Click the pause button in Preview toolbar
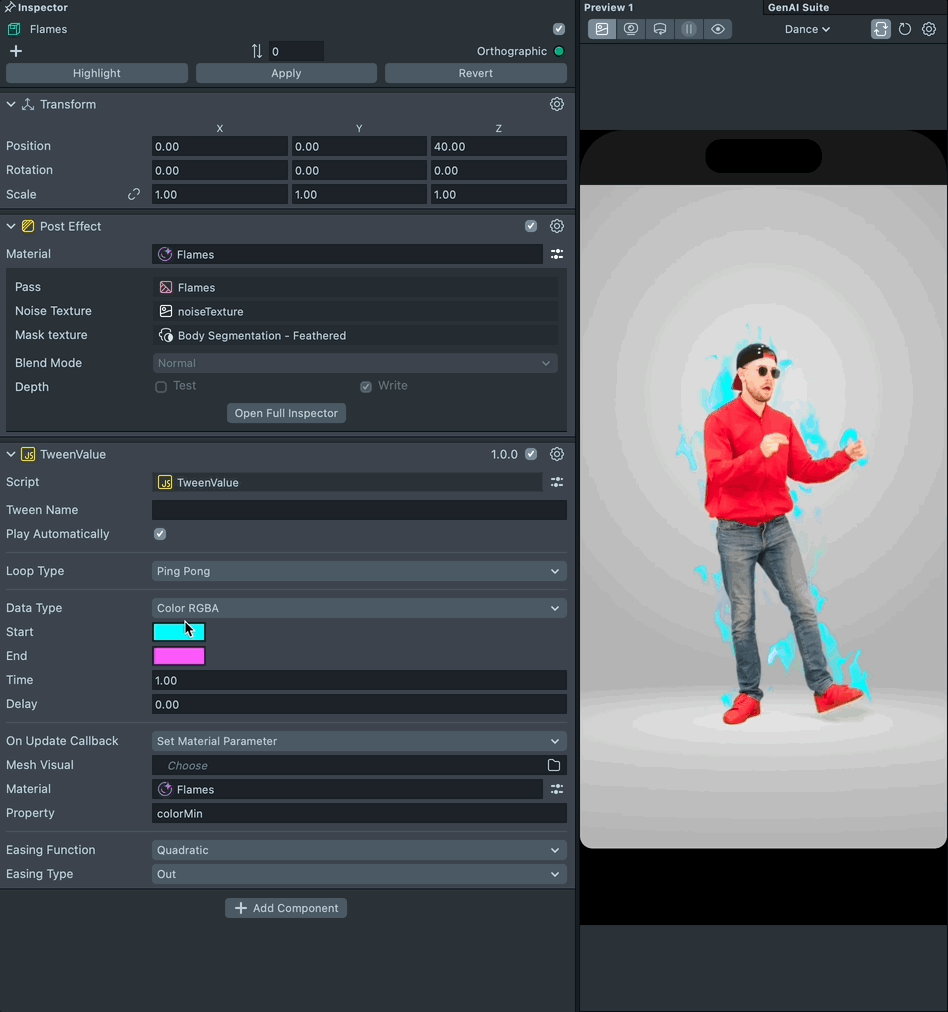 tap(689, 29)
